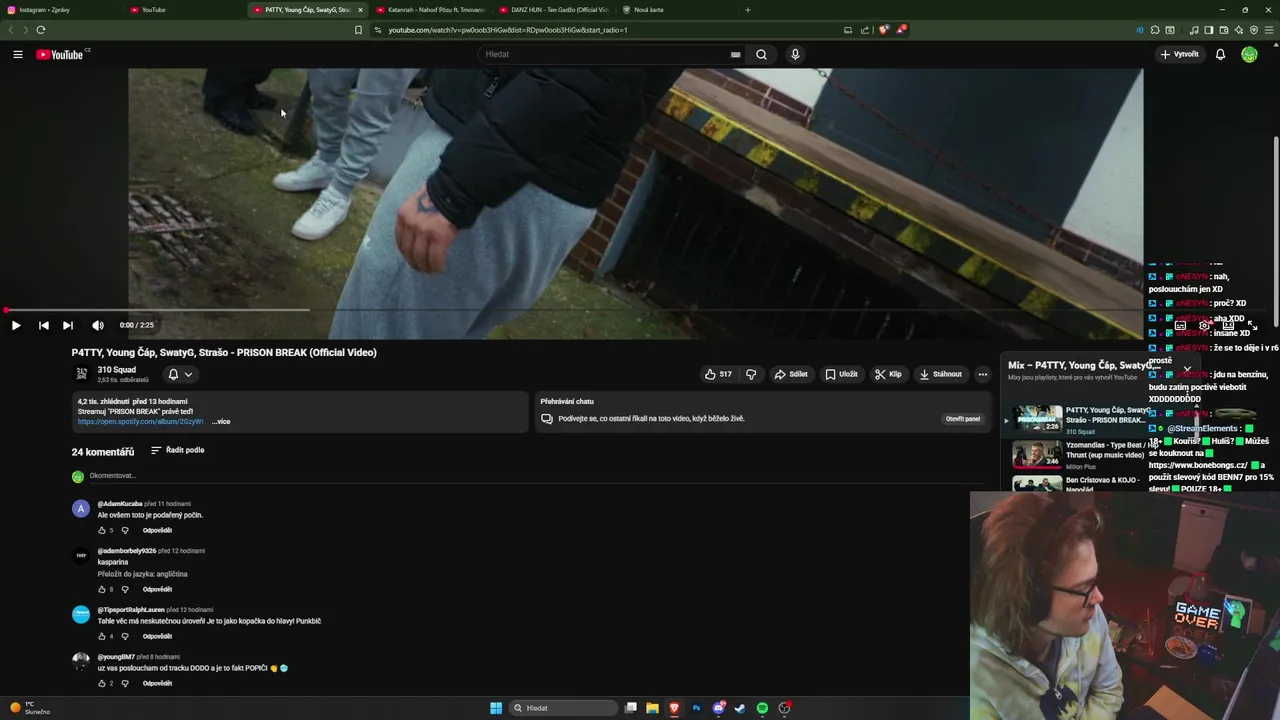The width and height of the screenshot is (1280, 720).
Task: Open the YouTube notifications bell
Action: click(x=1220, y=54)
